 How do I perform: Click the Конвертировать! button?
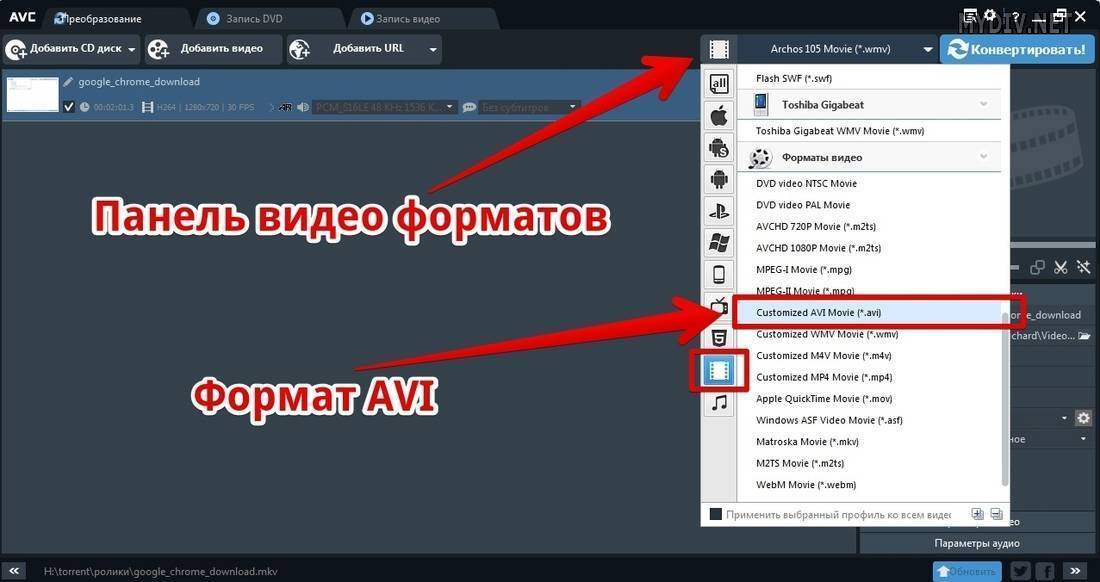[x=1017, y=50]
